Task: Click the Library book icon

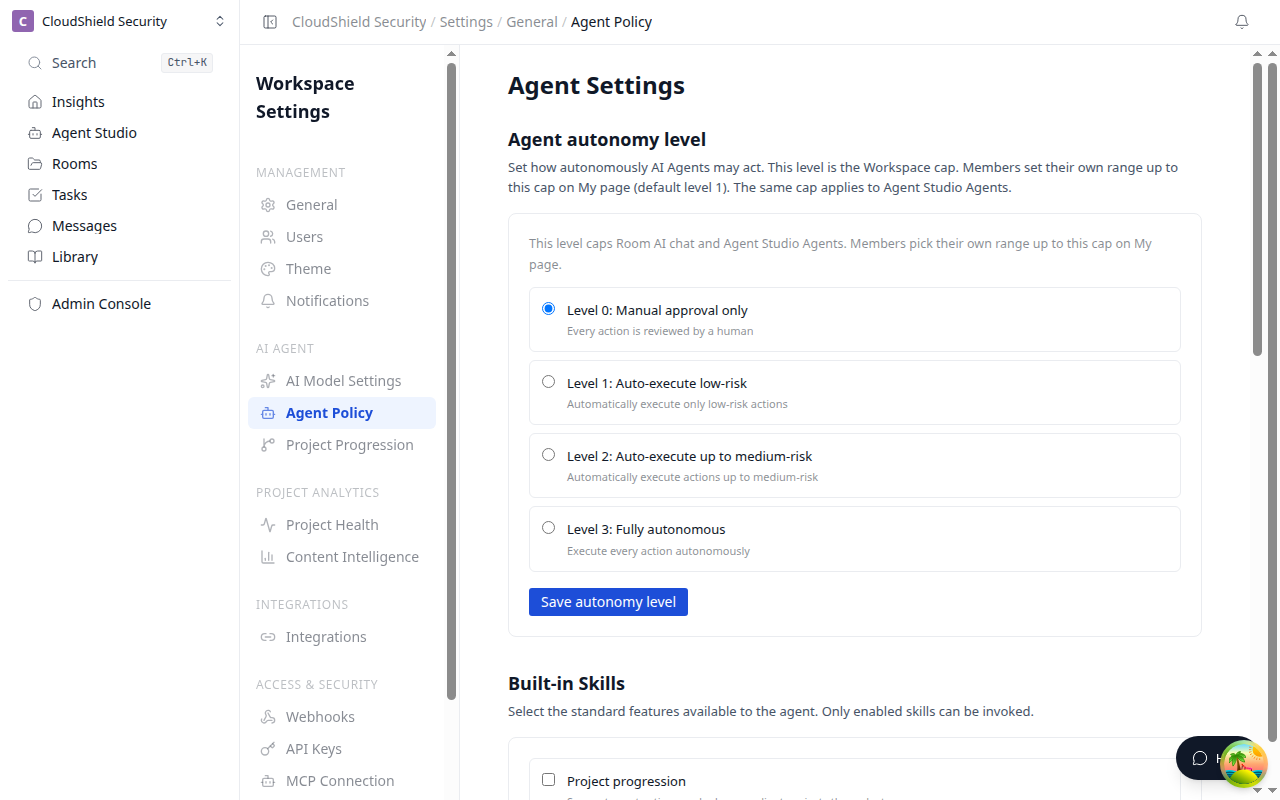Action: 35,257
